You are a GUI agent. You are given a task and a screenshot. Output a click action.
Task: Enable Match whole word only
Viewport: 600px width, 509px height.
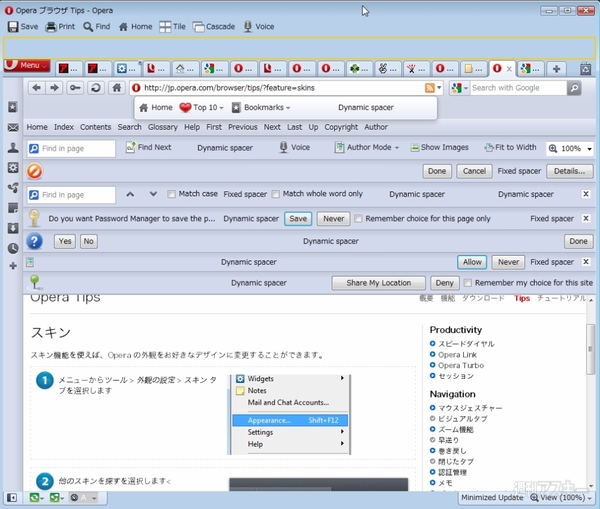(x=276, y=194)
